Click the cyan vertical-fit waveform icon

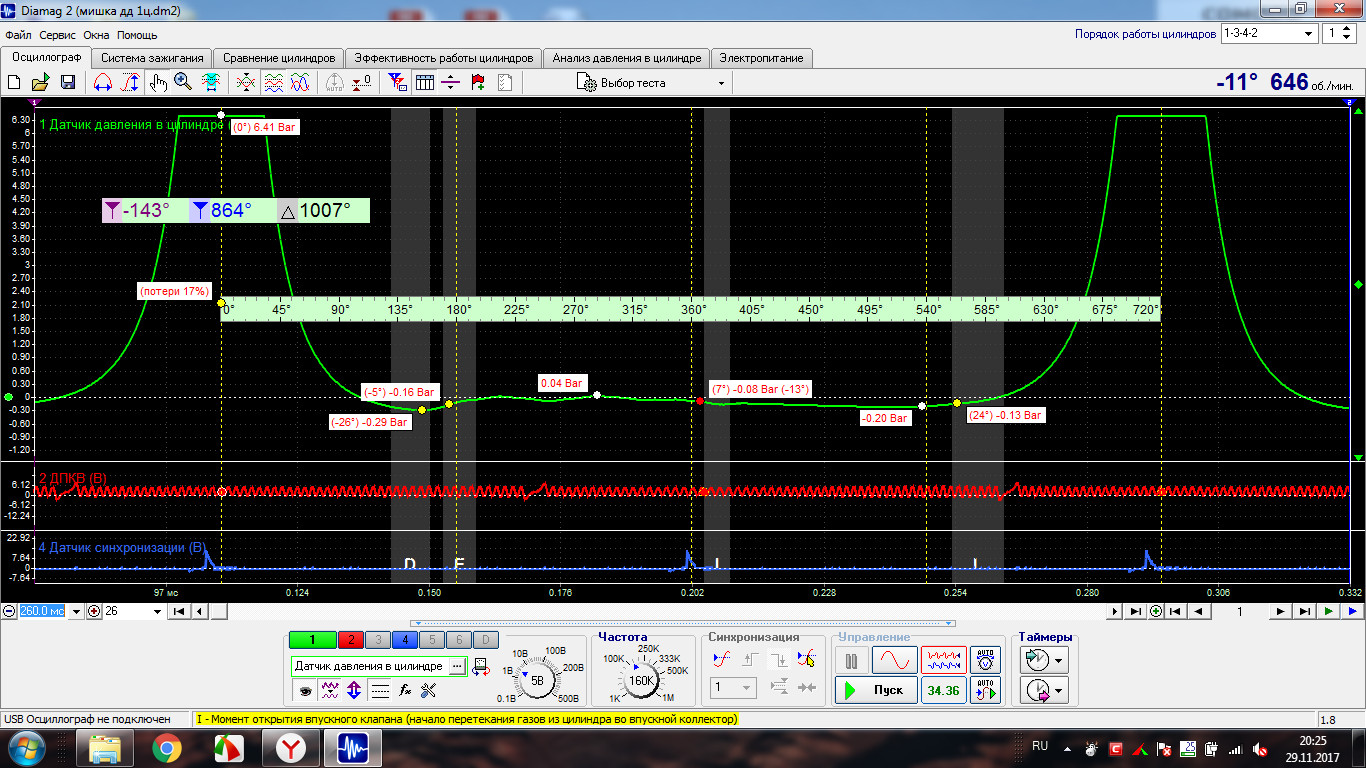[x=211, y=83]
